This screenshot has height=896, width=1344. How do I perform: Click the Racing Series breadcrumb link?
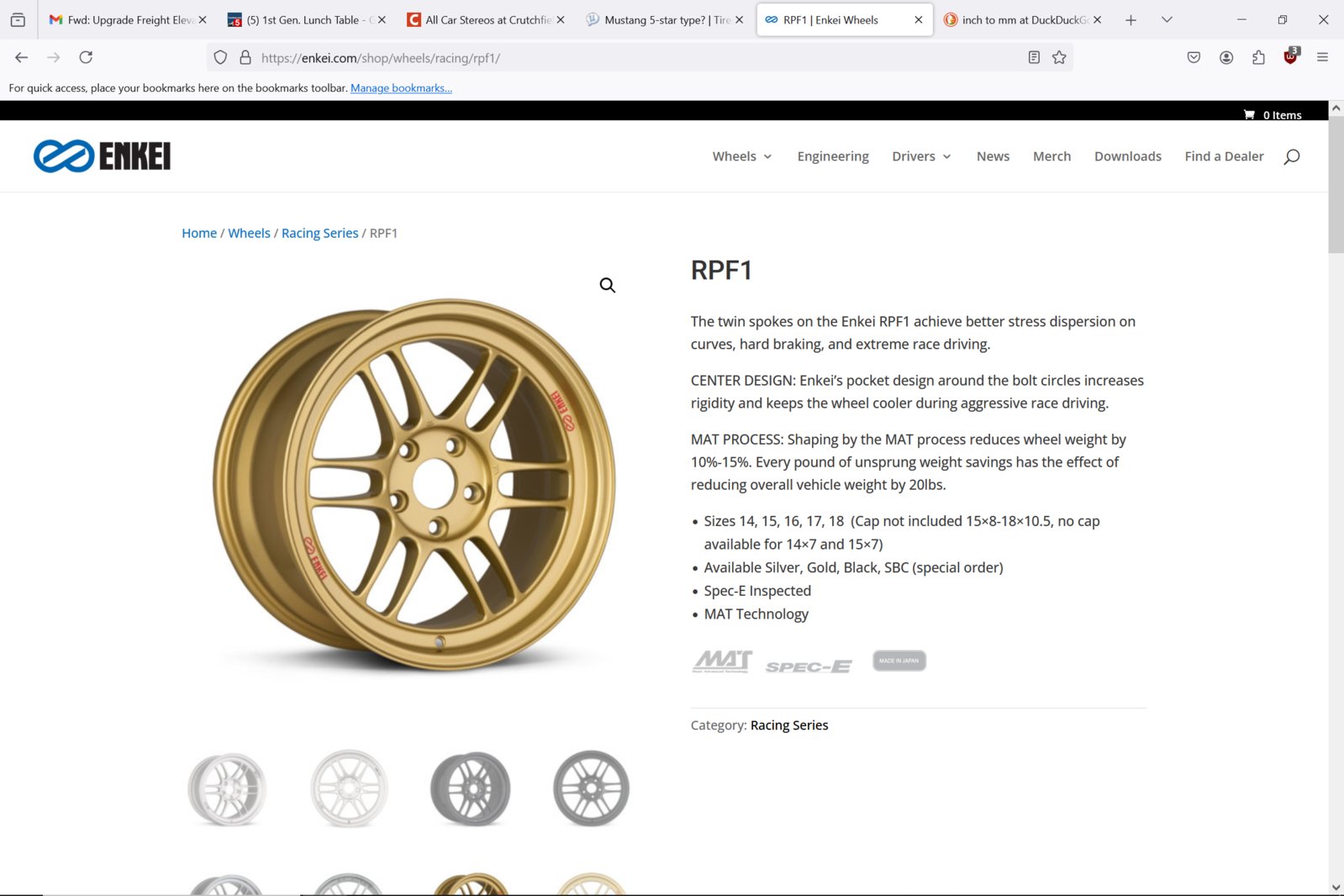[319, 233]
